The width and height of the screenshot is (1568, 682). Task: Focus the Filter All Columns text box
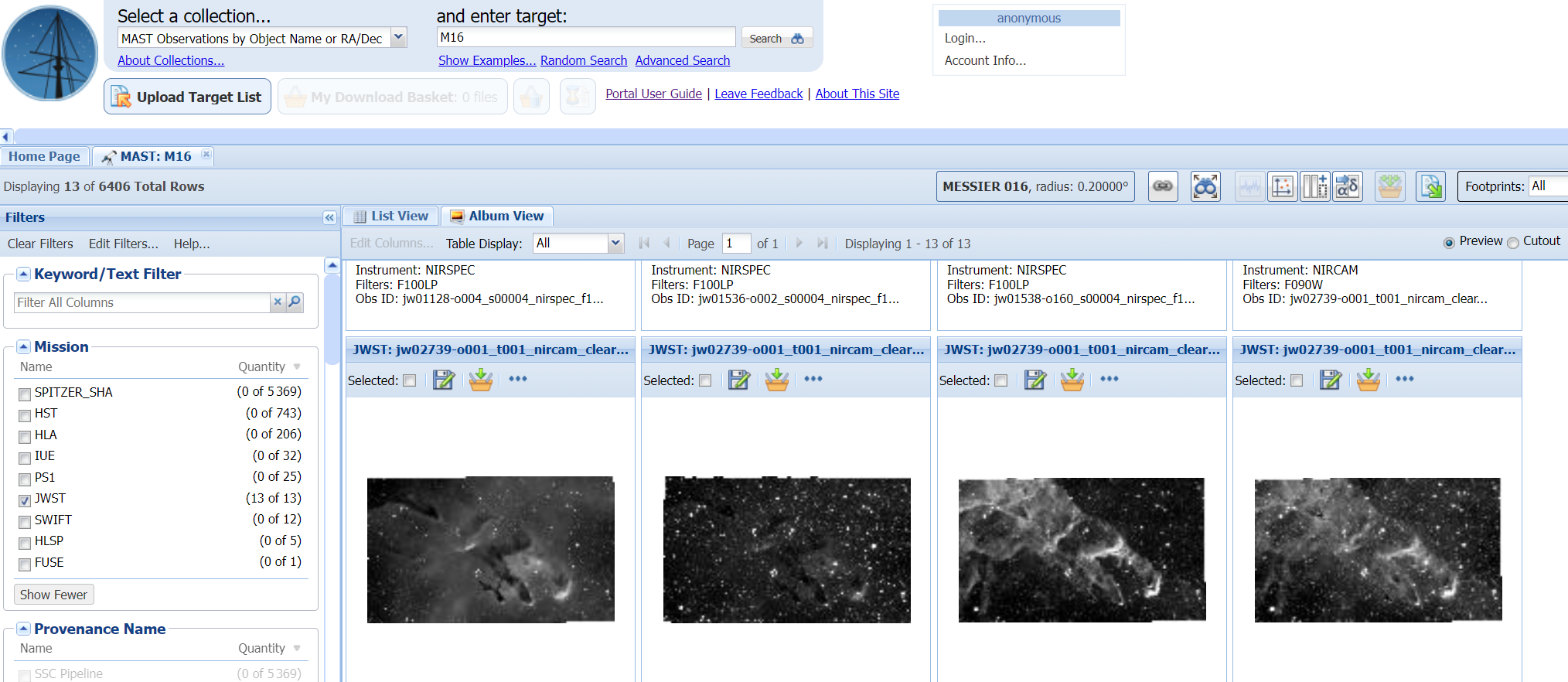[142, 302]
